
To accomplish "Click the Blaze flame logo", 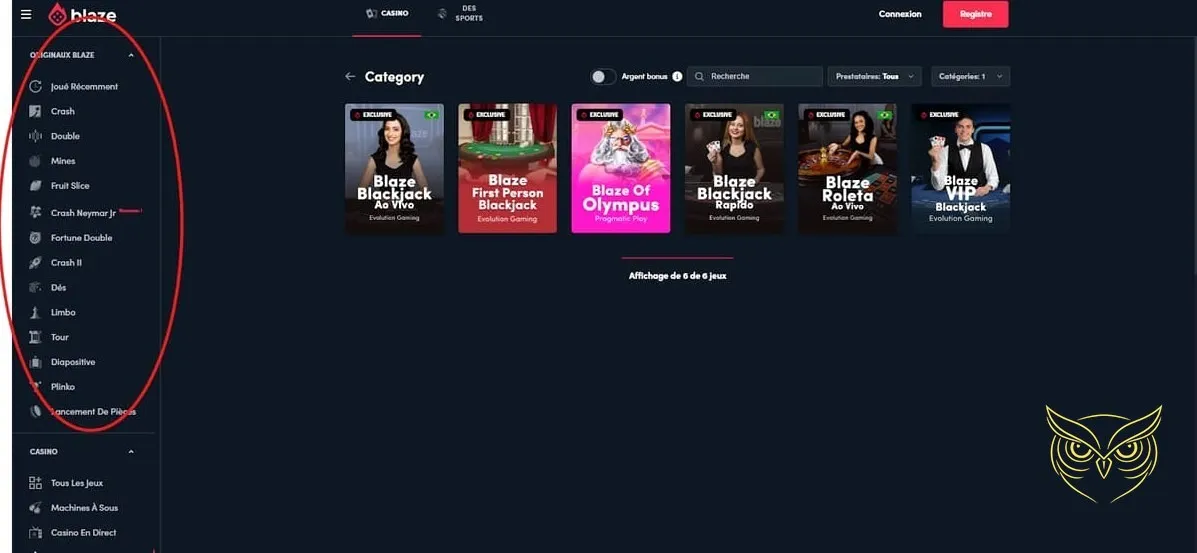I will (x=58, y=15).
